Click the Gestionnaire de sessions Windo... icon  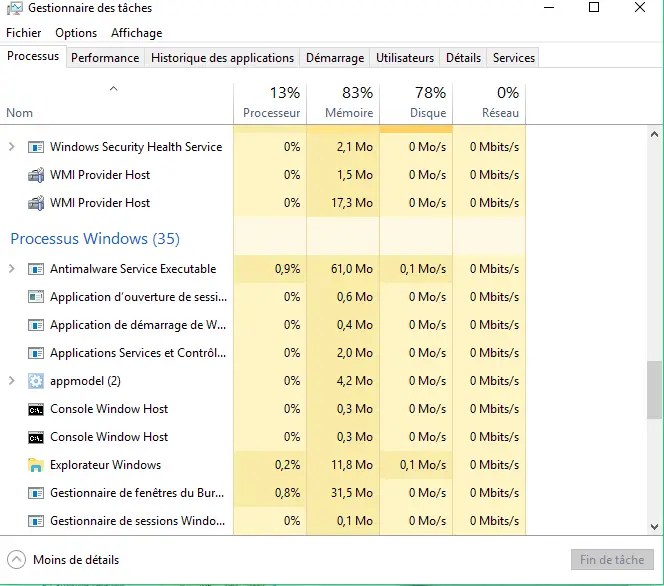36,521
